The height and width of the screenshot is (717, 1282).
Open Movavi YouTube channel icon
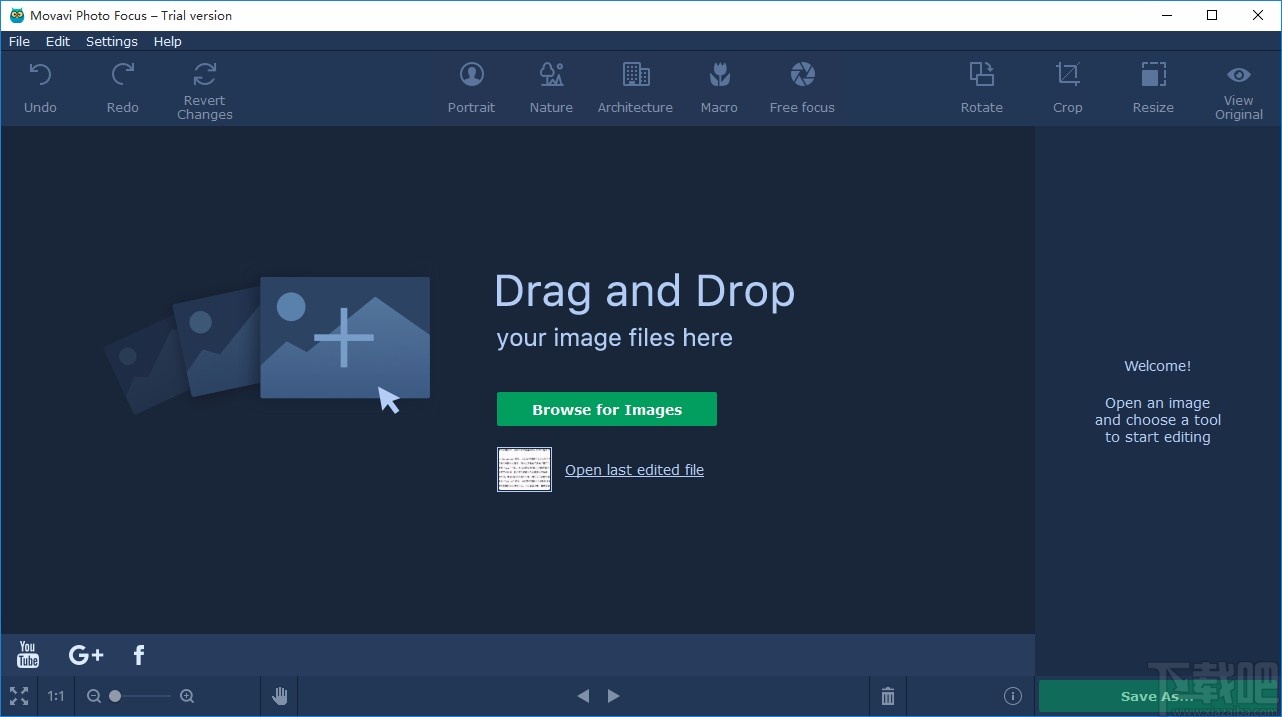coord(28,655)
